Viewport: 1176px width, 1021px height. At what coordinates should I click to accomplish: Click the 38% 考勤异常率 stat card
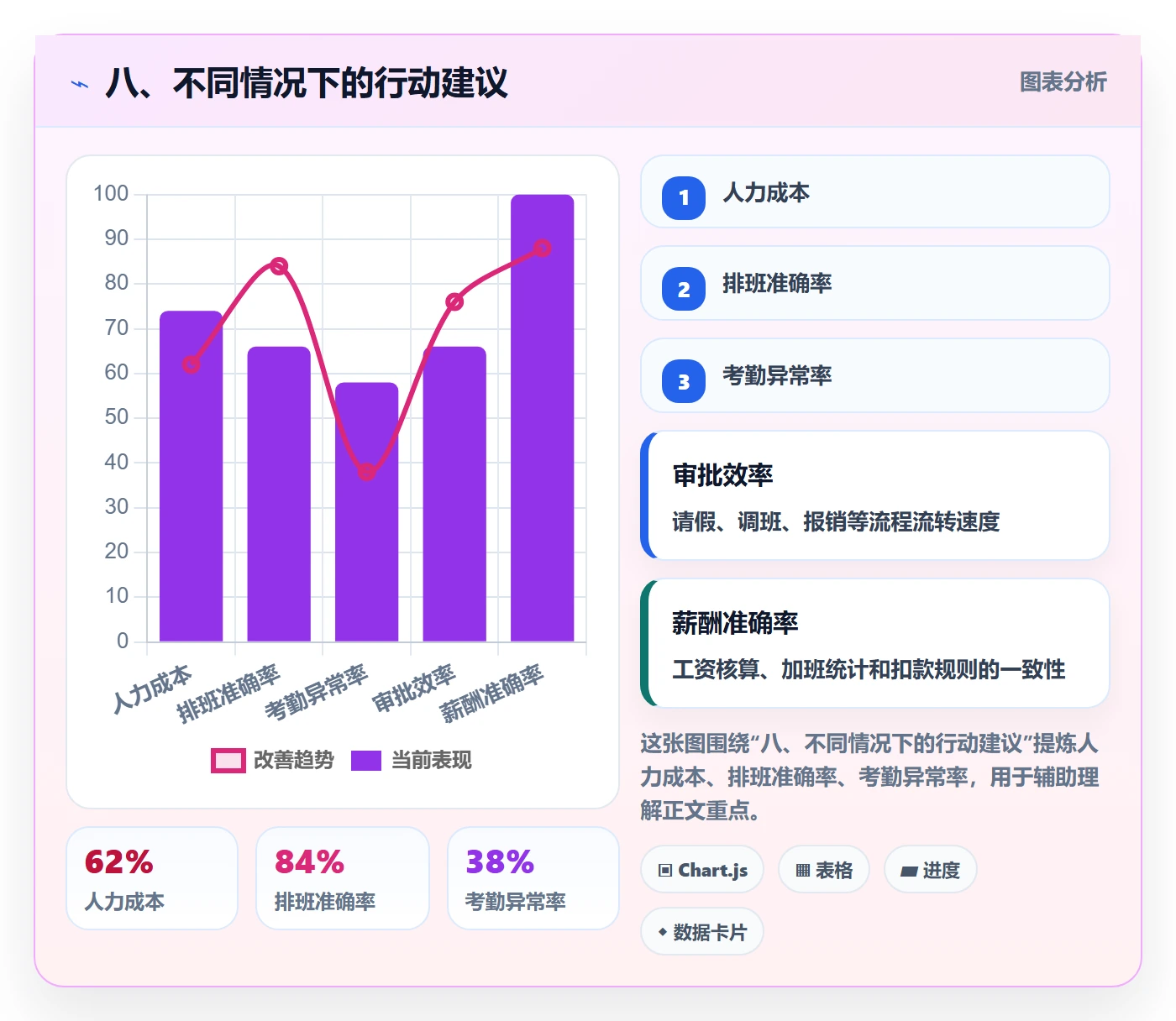tap(533, 878)
